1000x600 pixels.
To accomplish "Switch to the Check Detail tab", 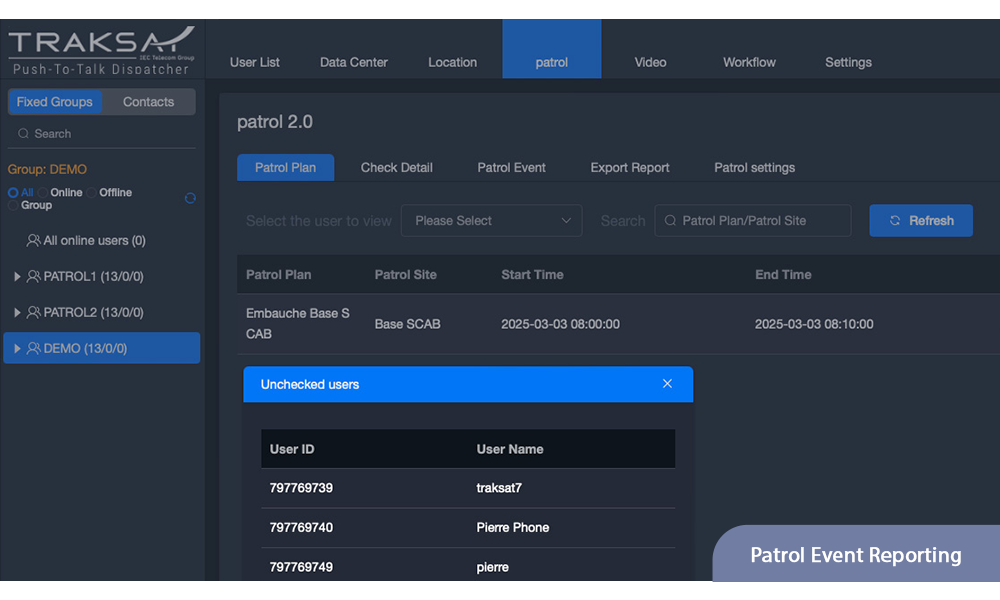I will (396, 168).
